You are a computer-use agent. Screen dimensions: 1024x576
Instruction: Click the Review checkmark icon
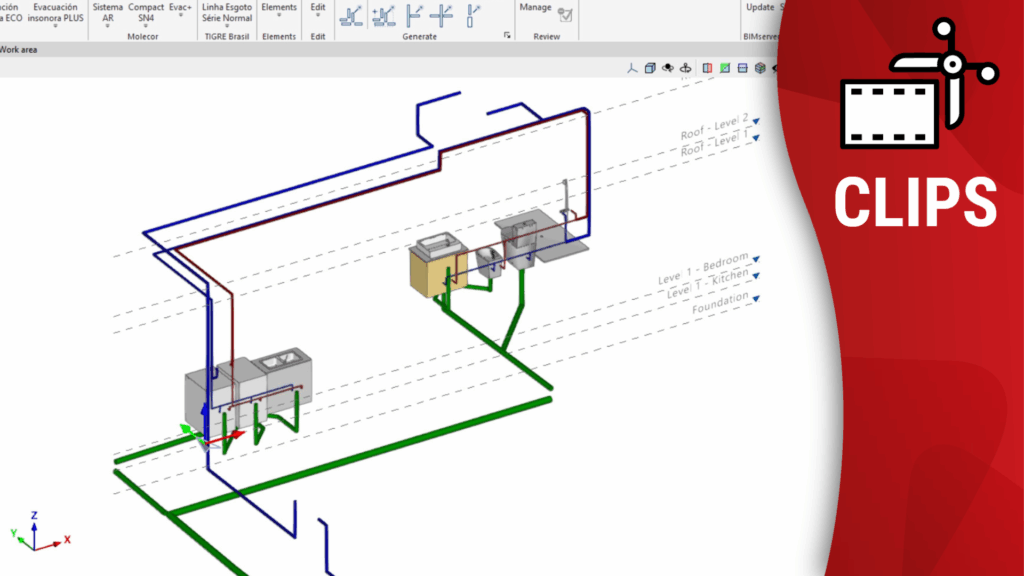click(566, 14)
